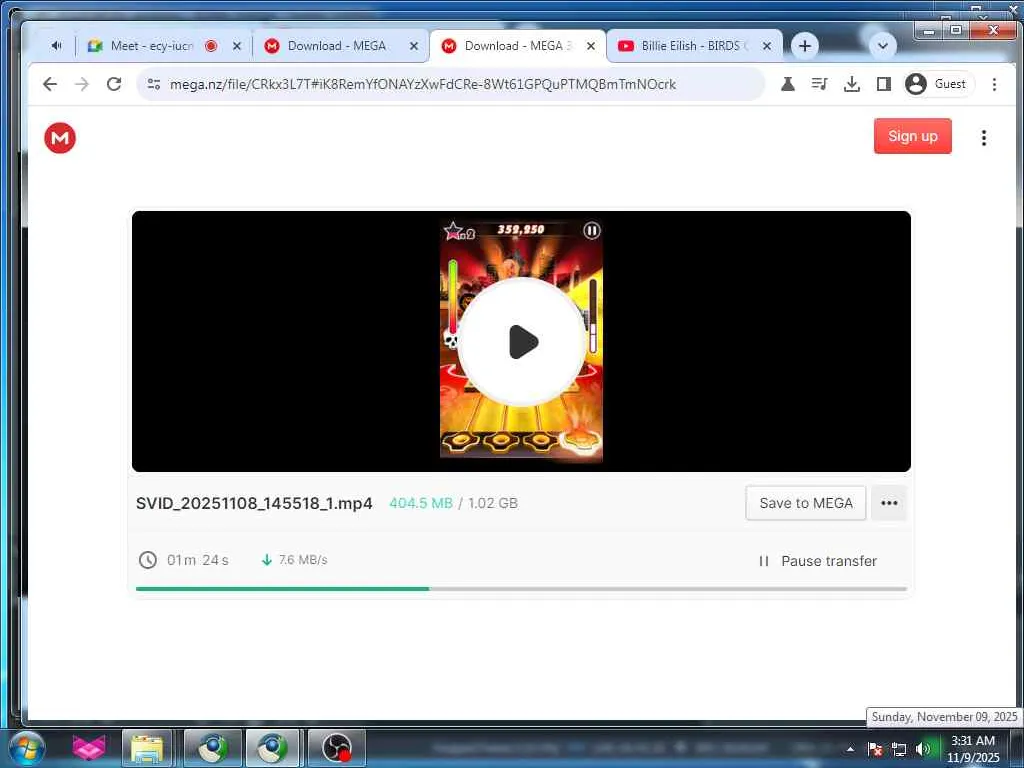Screen dimensions: 1024x768
Task: Switch to first Download - MEGA tab
Action: (337, 46)
